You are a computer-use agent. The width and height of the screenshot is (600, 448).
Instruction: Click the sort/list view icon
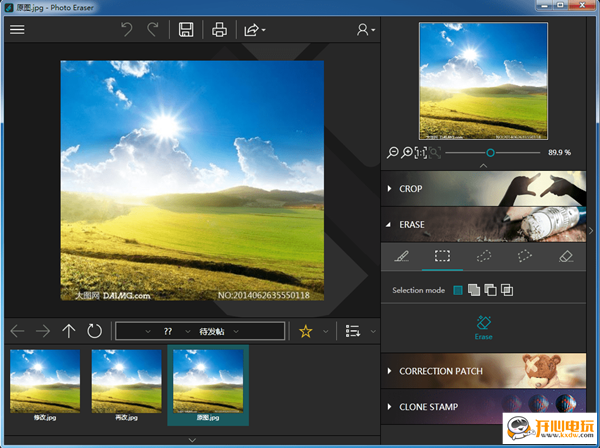(353, 331)
